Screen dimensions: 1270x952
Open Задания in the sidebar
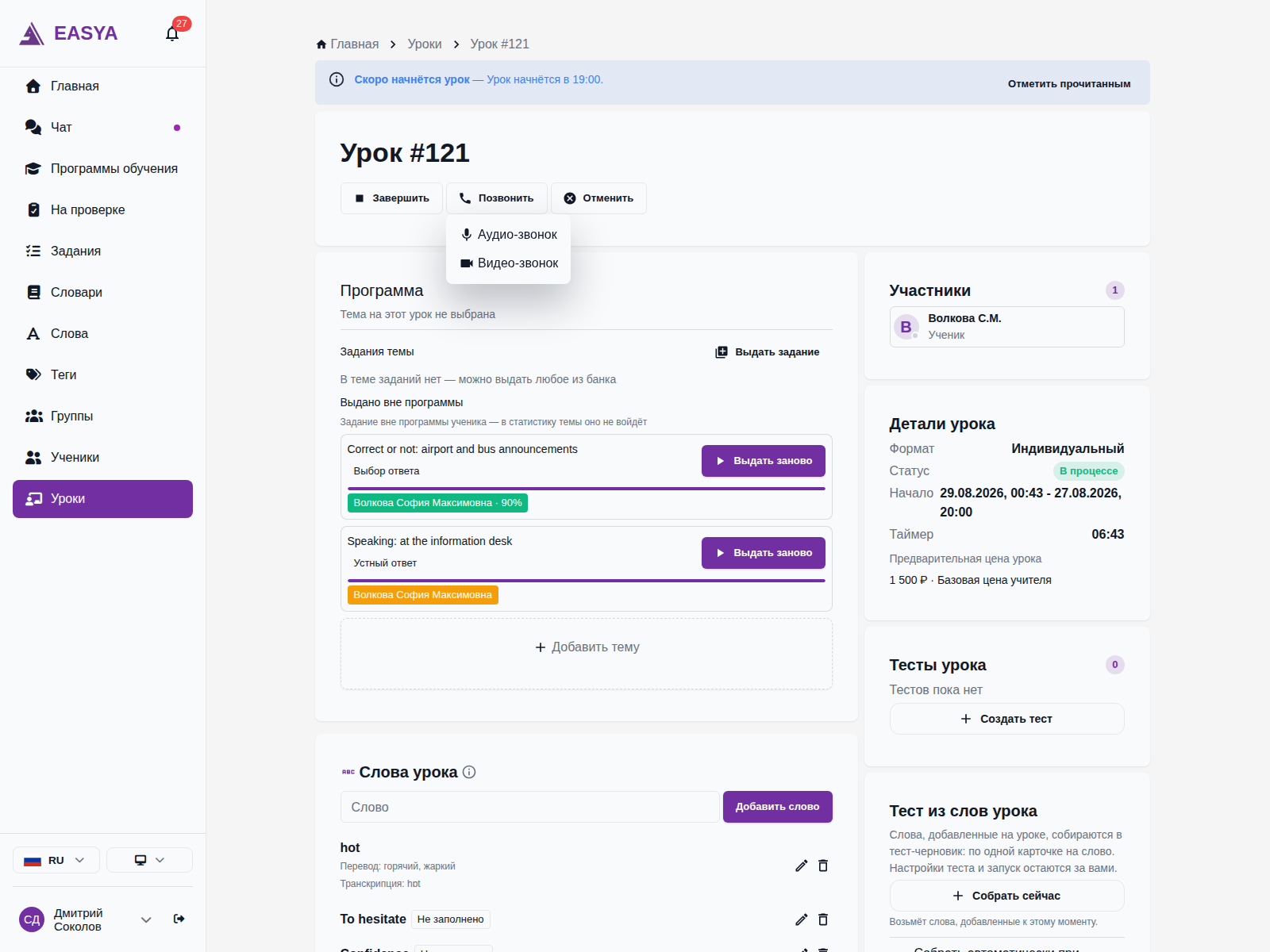(x=102, y=251)
